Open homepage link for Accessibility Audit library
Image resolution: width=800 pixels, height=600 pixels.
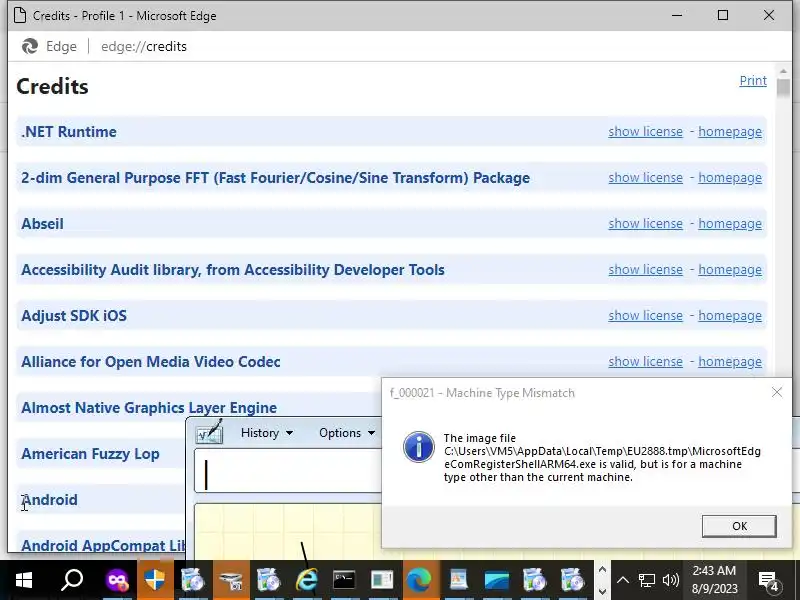pyautogui.click(x=730, y=269)
